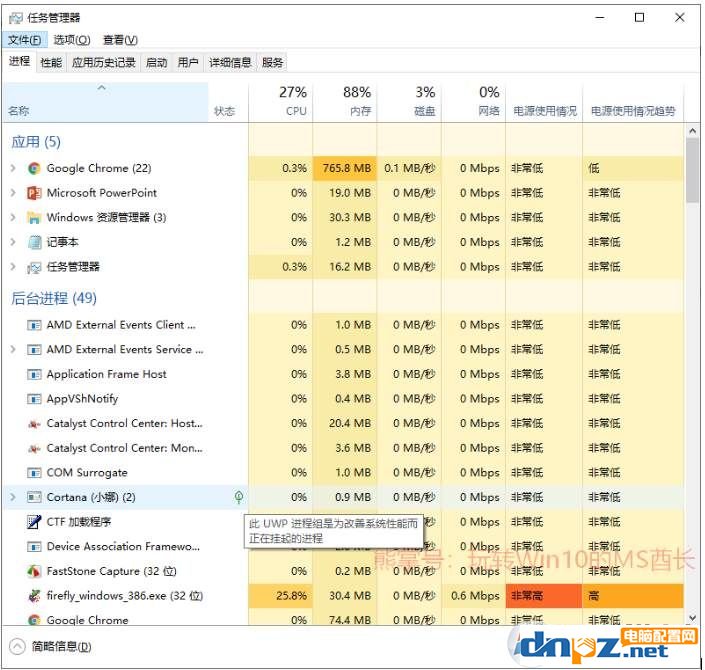705x670 pixels.
Task: Click the Cortana (小娜) process icon
Action: point(34,498)
